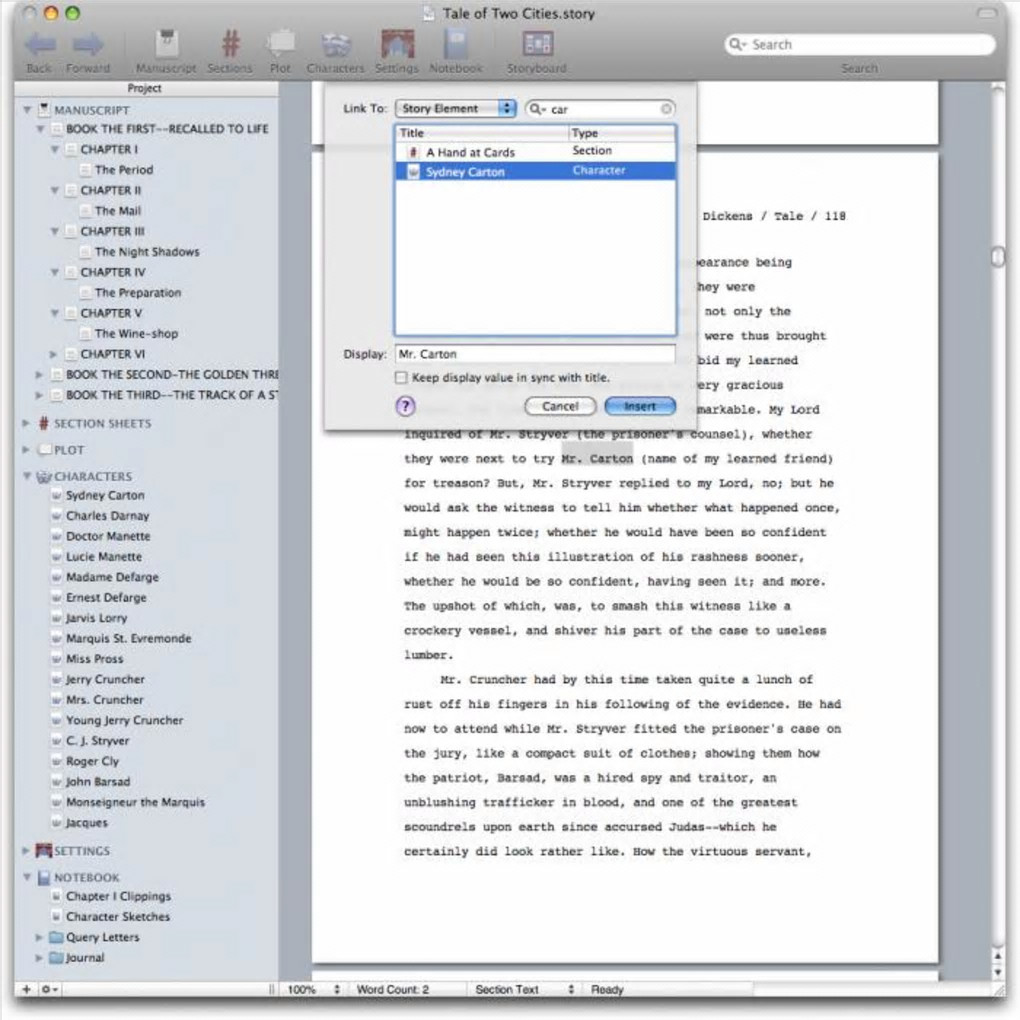The image size is (1020, 1020).
Task: Click the Project sidebar header
Action: (x=146, y=88)
